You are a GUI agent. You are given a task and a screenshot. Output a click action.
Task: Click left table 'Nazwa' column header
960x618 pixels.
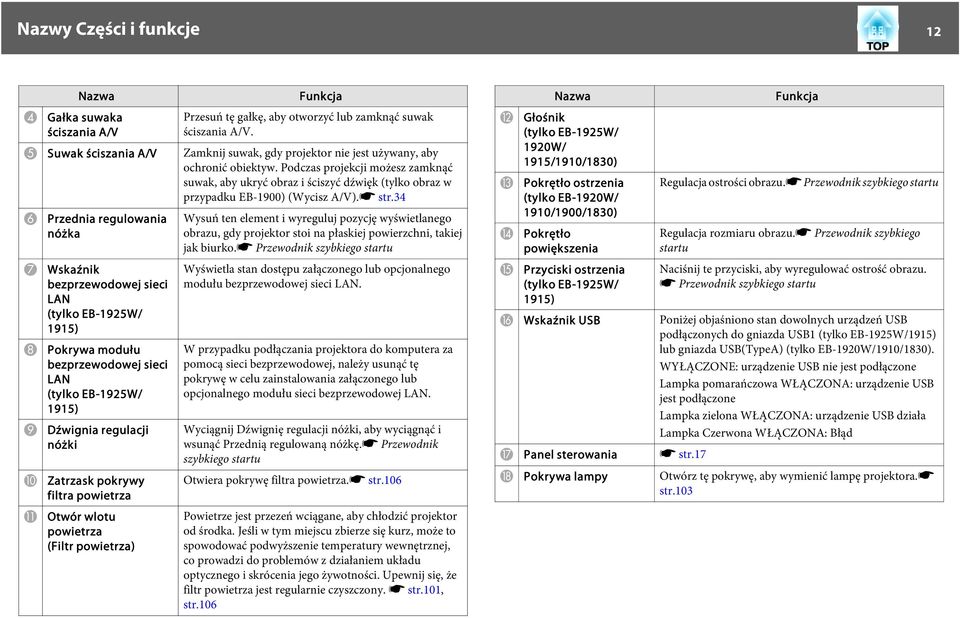(x=96, y=96)
